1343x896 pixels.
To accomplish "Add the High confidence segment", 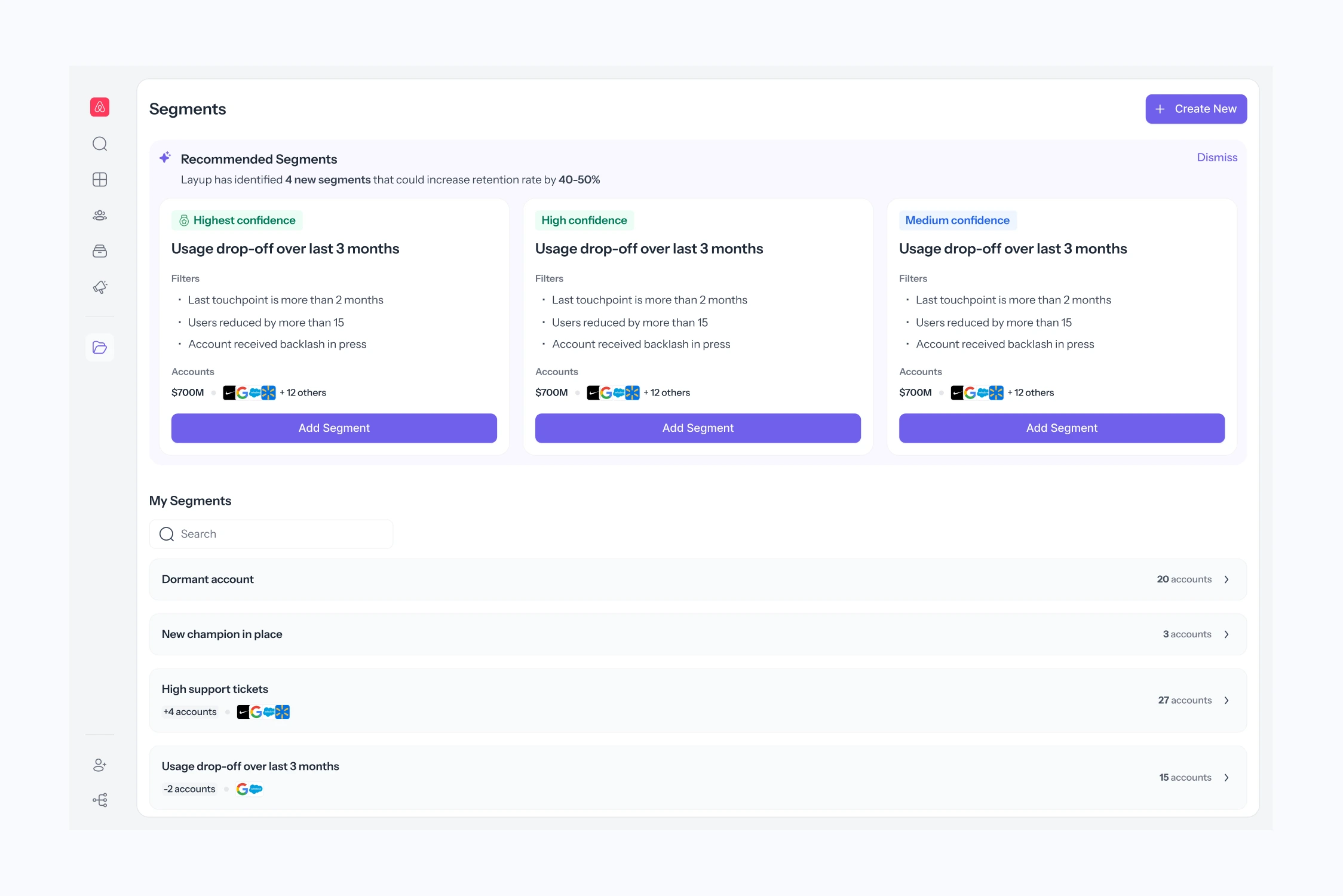I will (x=698, y=428).
